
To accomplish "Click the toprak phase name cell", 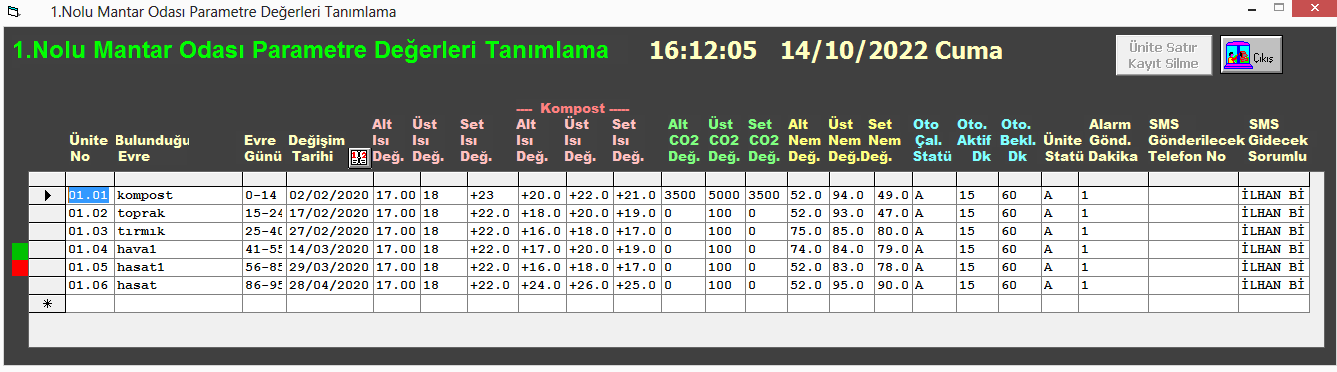I will tap(178, 213).
